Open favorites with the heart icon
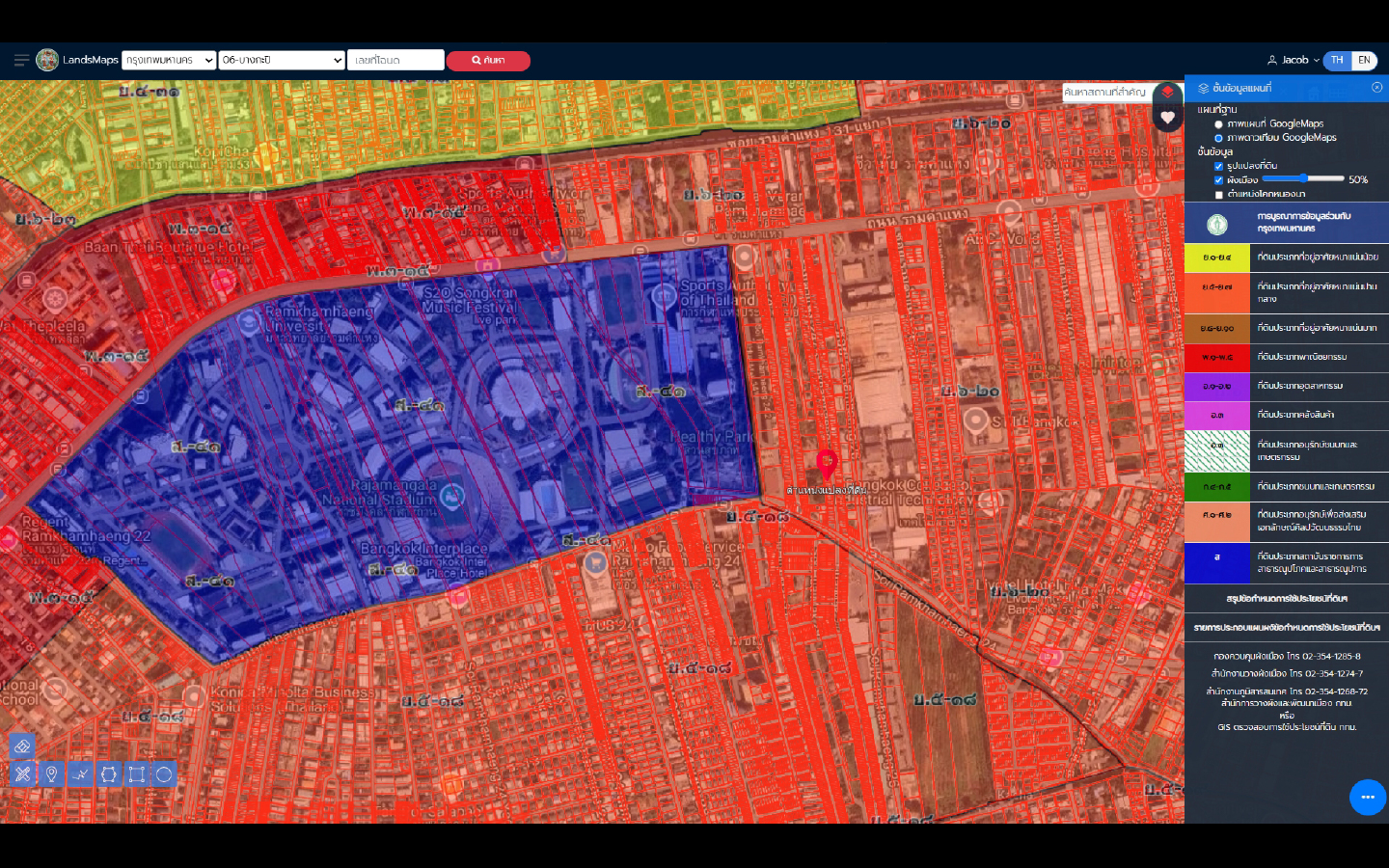 coord(1167,118)
